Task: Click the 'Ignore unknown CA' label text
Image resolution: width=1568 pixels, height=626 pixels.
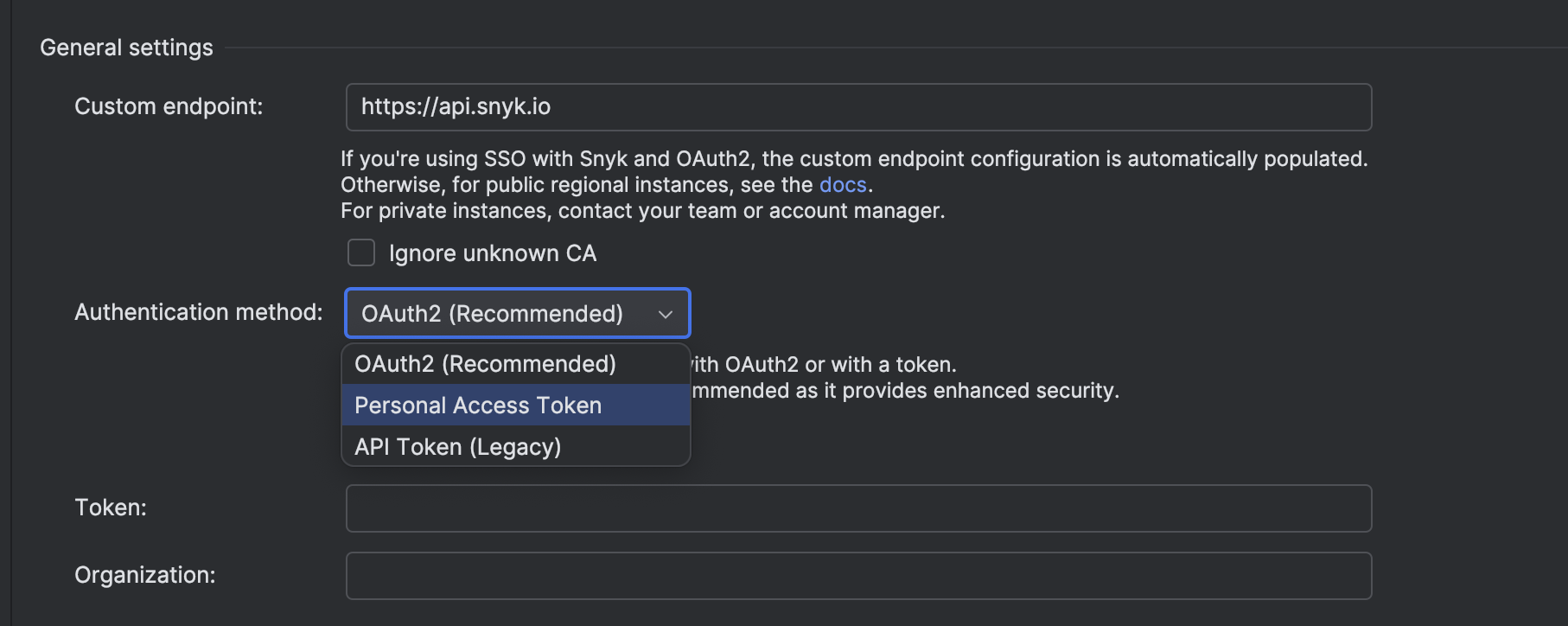Action: point(492,253)
